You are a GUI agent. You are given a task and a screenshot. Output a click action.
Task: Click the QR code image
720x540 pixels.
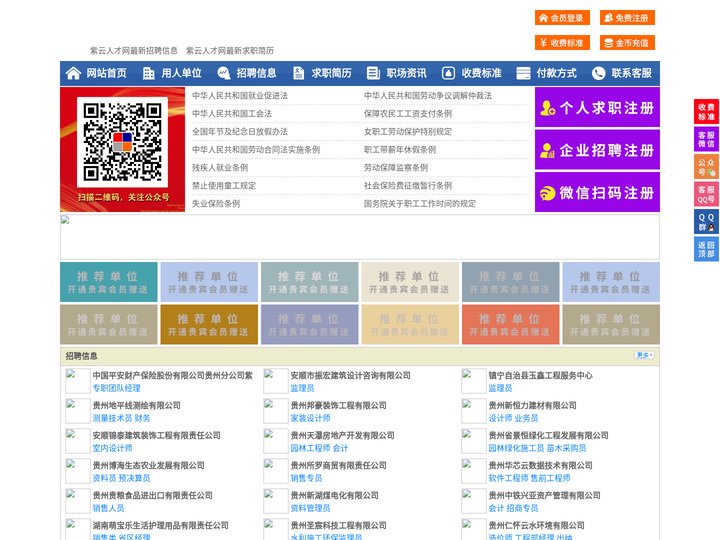pos(122,142)
